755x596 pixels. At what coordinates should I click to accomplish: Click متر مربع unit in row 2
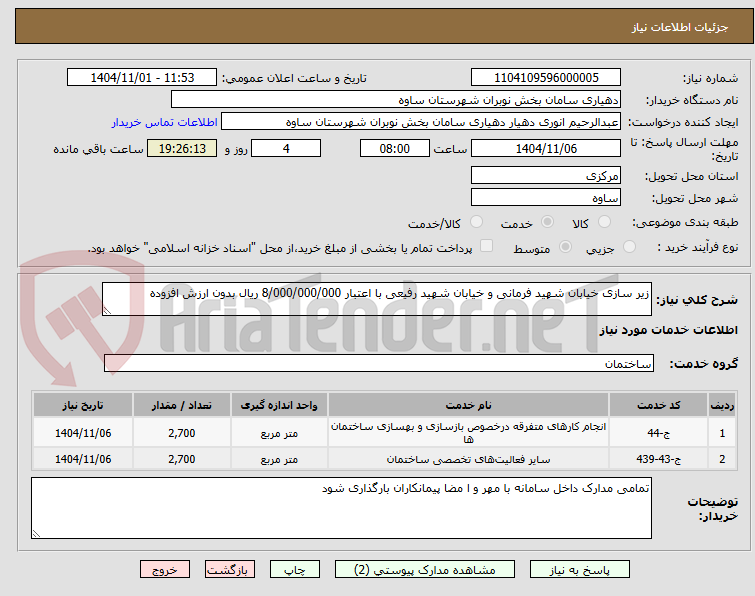tap(279, 459)
